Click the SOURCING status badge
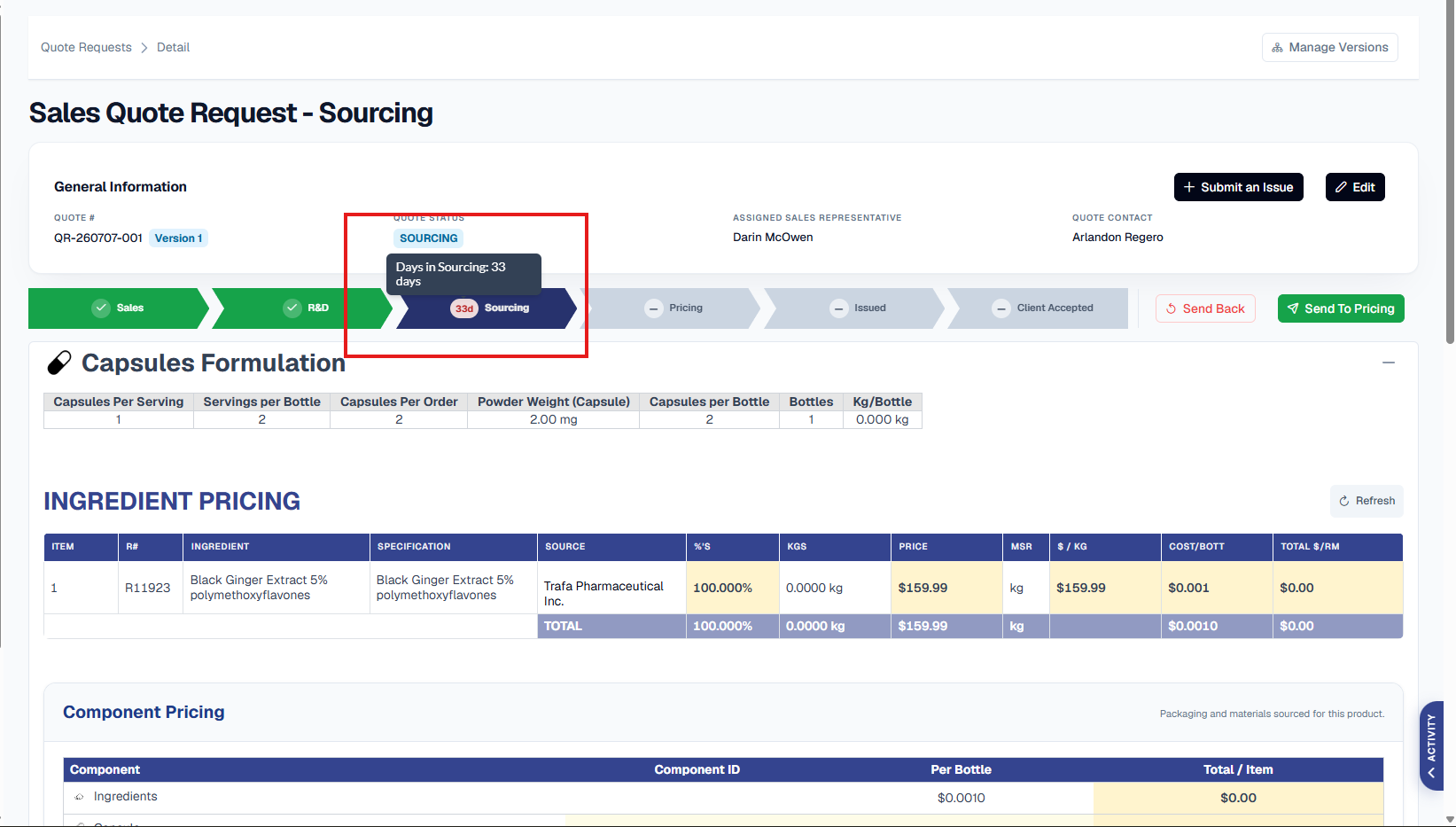The image size is (1456, 827). (428, 238)
